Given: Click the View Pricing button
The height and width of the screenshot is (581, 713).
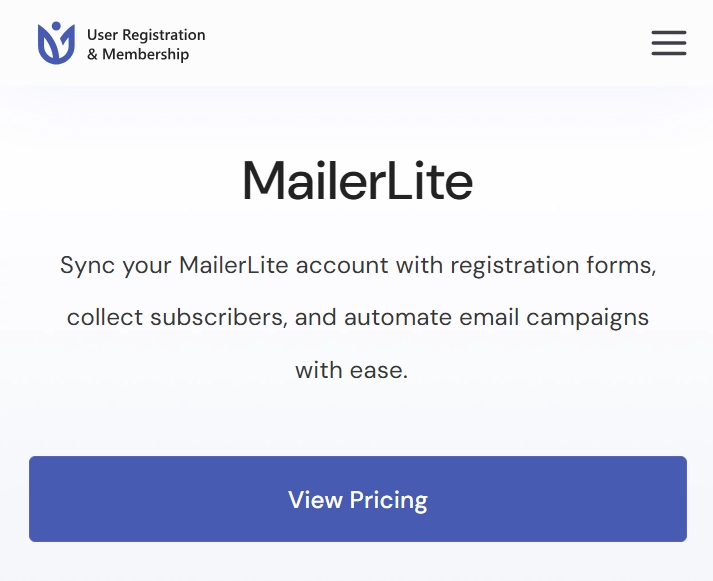Looking at the screenshot, I should click(x=358, y=499).
